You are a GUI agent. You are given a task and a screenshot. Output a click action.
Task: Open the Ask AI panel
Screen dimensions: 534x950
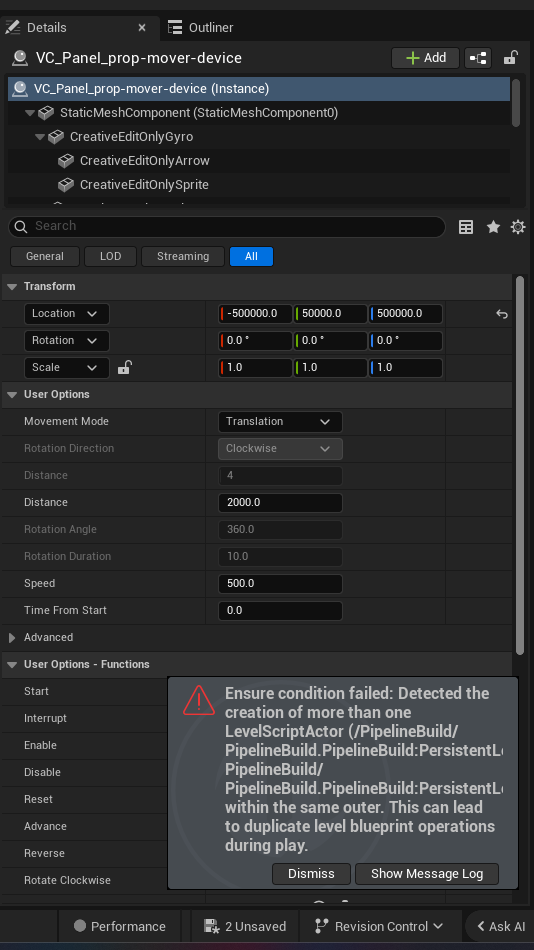(x=500, y=926)
